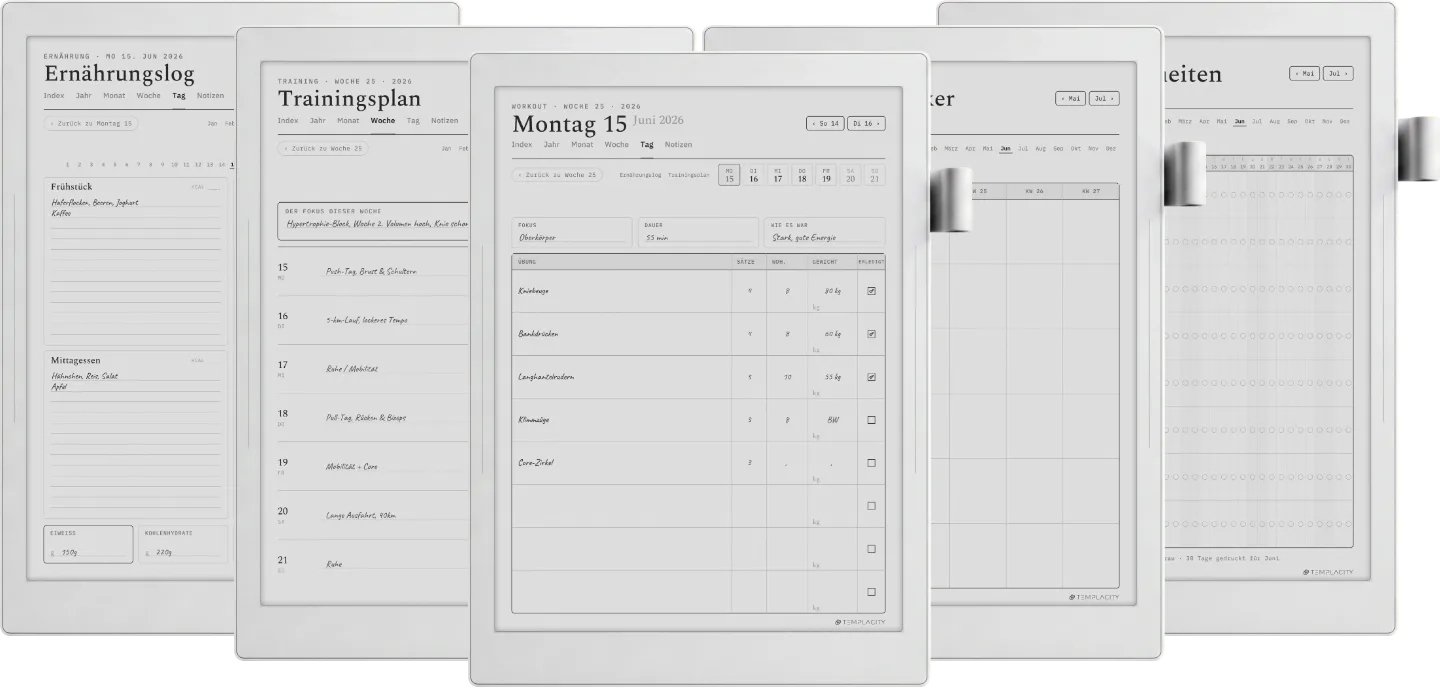Select day chip Mo 15
1440x687 pixels.
click(729, 175)
